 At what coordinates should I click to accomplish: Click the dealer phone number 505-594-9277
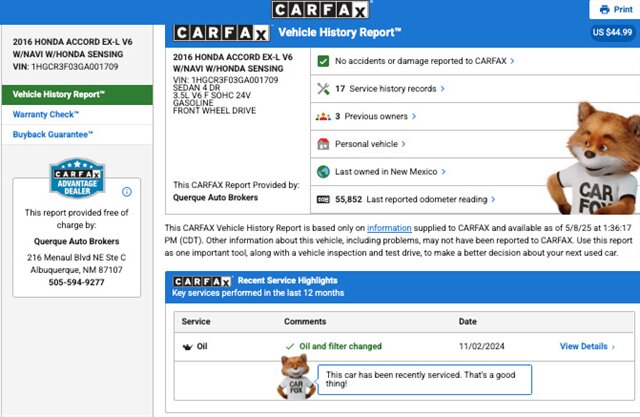[x=76, y=282]
